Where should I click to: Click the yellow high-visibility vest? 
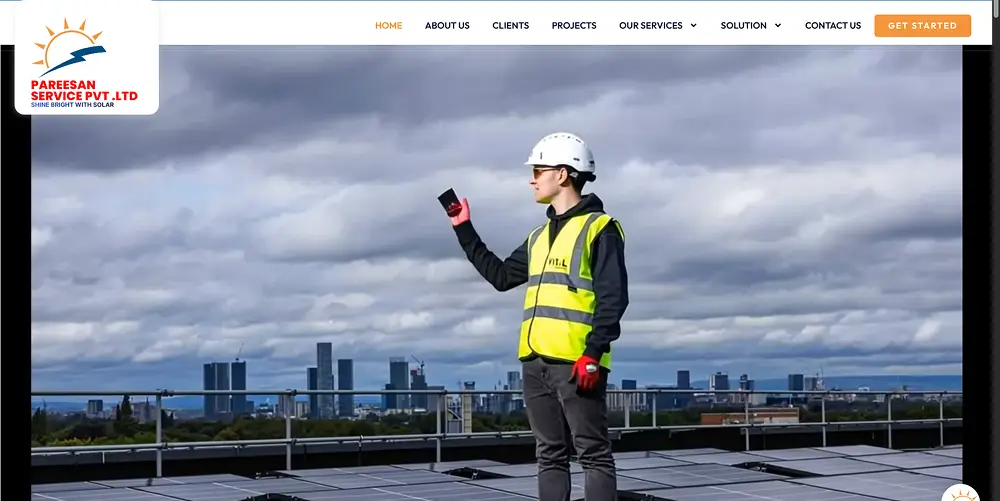coord(565,290)
